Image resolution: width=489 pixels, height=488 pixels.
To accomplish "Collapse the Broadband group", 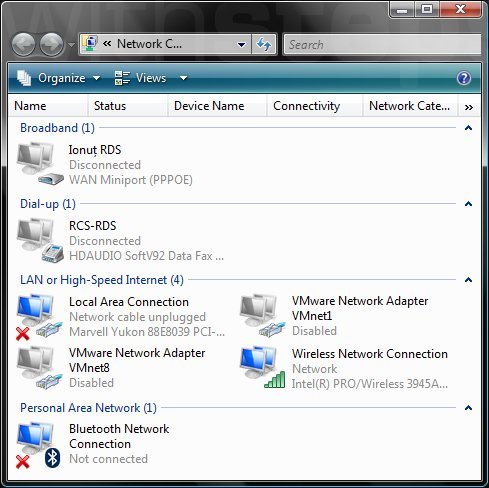I will point(468,128).
